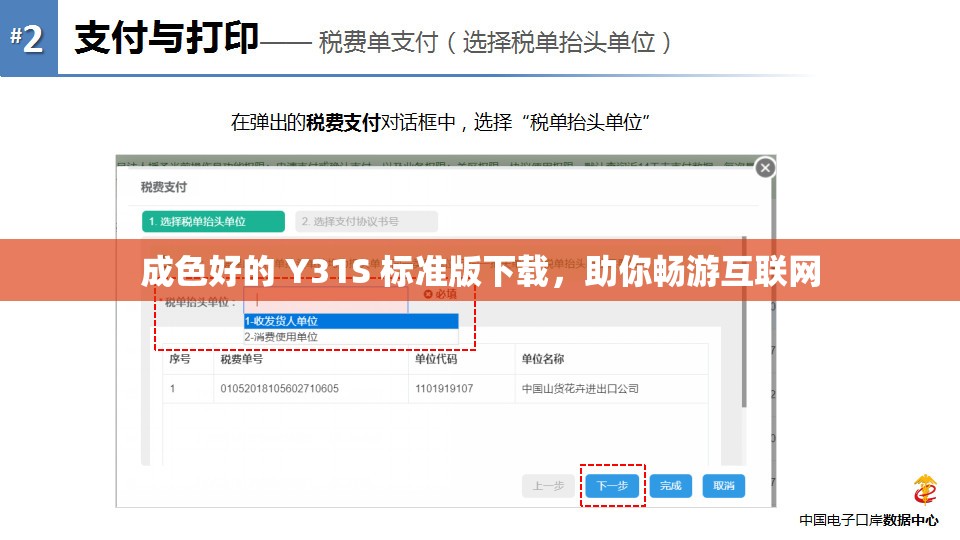Click the 取消 button
This screenshot has width=960, height=540.
tap(724, 486)
